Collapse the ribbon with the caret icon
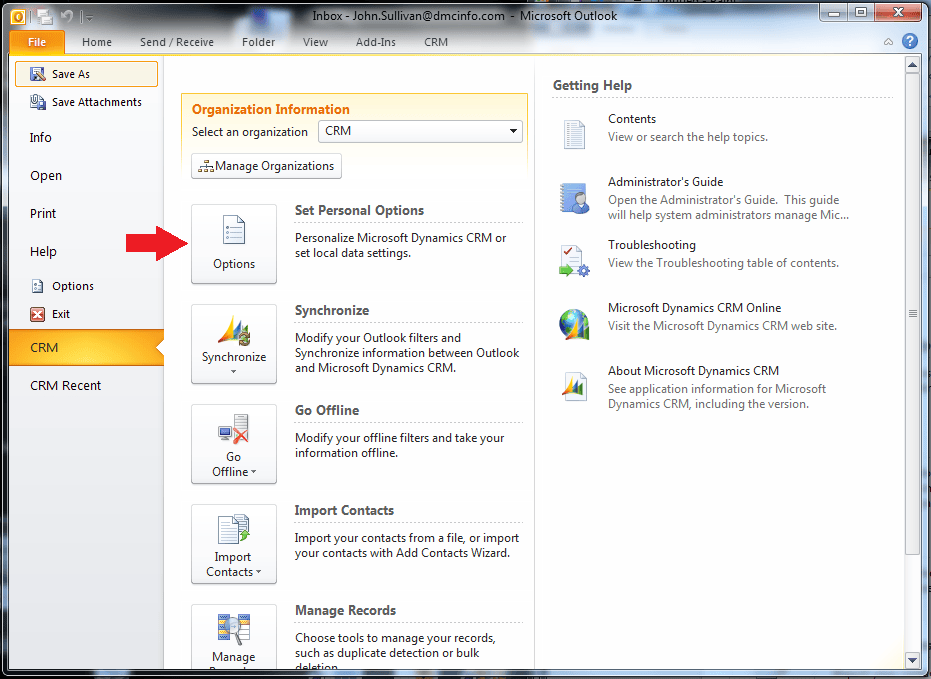 pyautogui.click(x=888, y=42)
